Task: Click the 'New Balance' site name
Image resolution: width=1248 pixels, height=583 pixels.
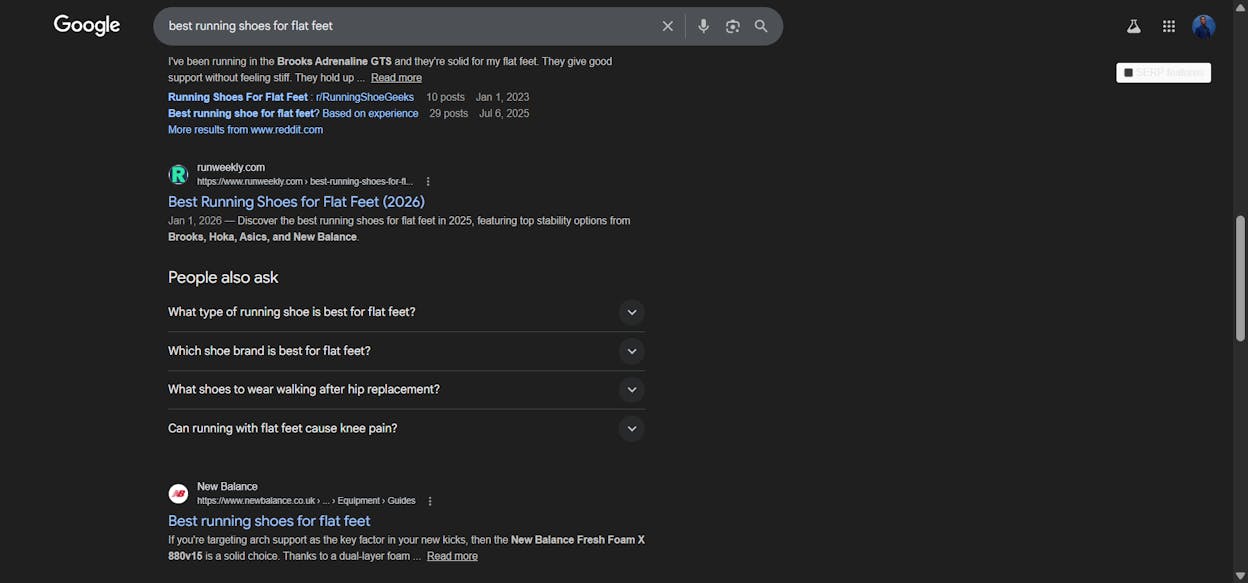Action: tap(227, 486)
